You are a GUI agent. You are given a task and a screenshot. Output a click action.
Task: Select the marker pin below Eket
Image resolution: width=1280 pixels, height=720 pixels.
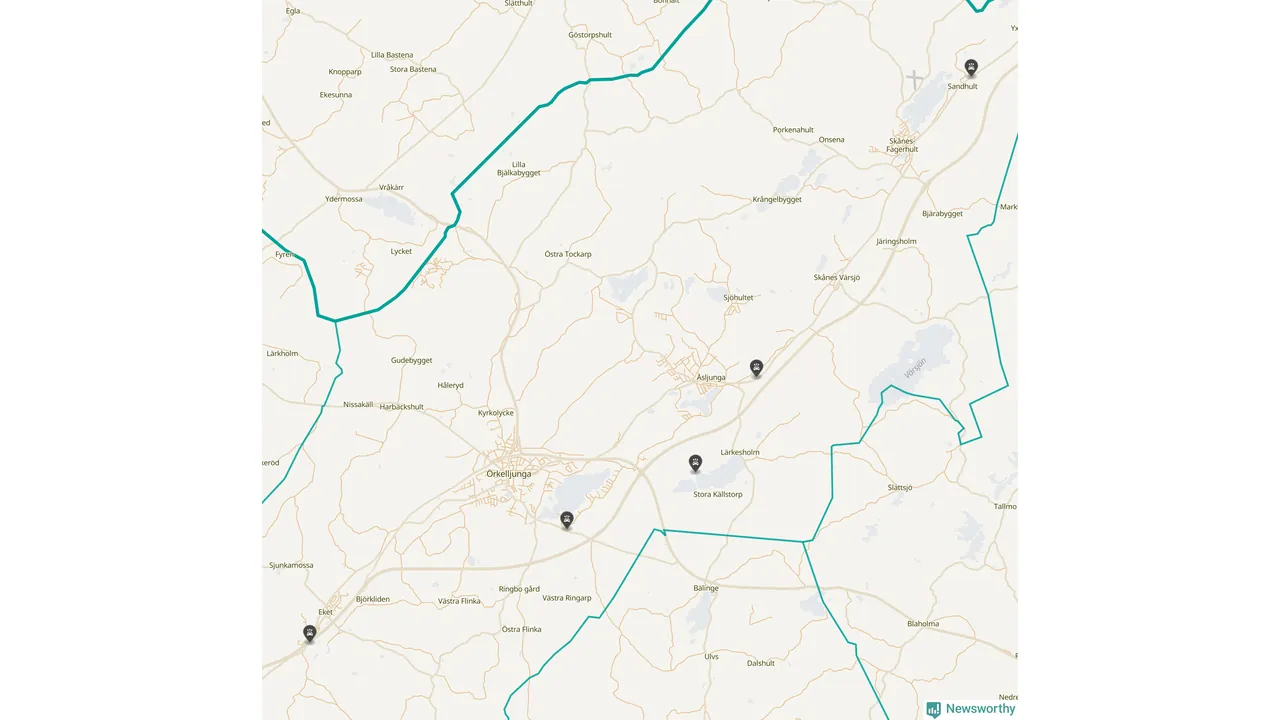click(310, 633)
